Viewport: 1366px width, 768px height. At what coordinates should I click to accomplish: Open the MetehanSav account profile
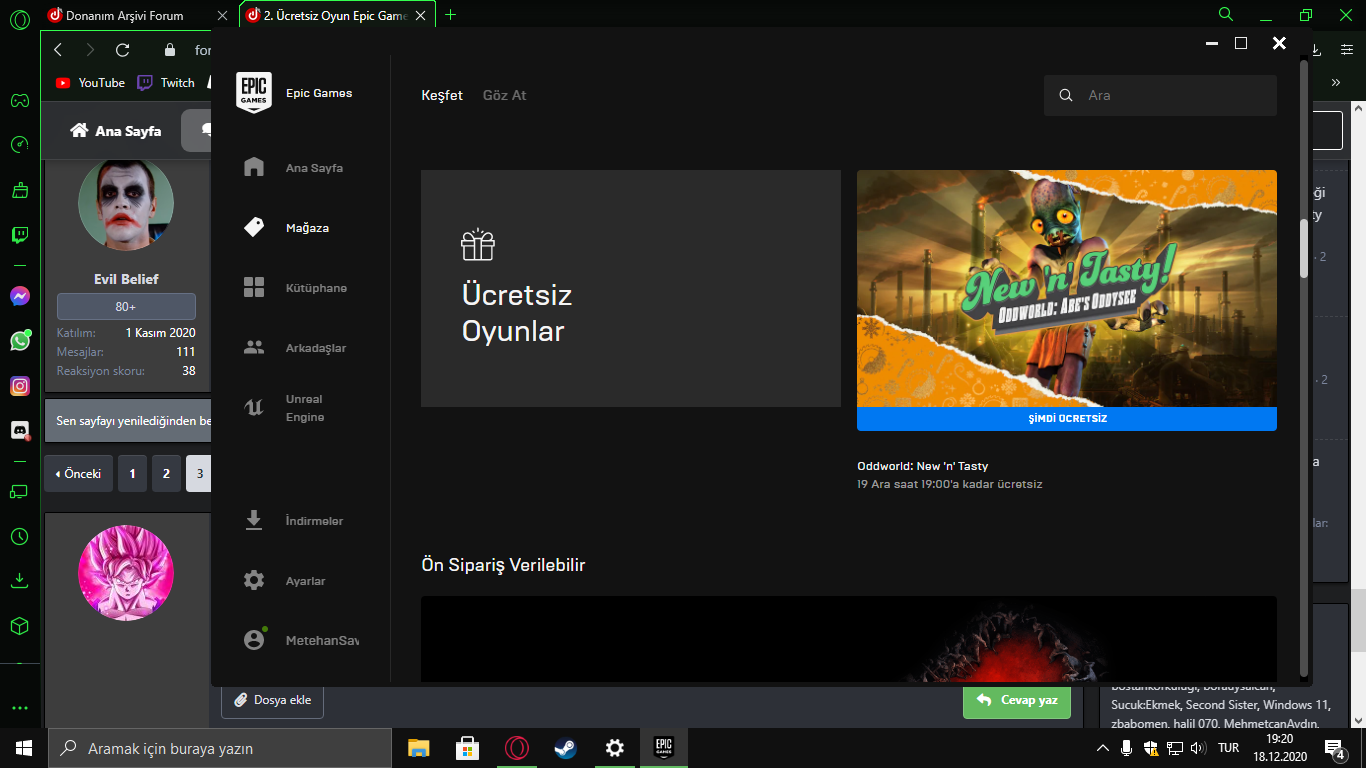pyautogui.click(x=300, y=640)
